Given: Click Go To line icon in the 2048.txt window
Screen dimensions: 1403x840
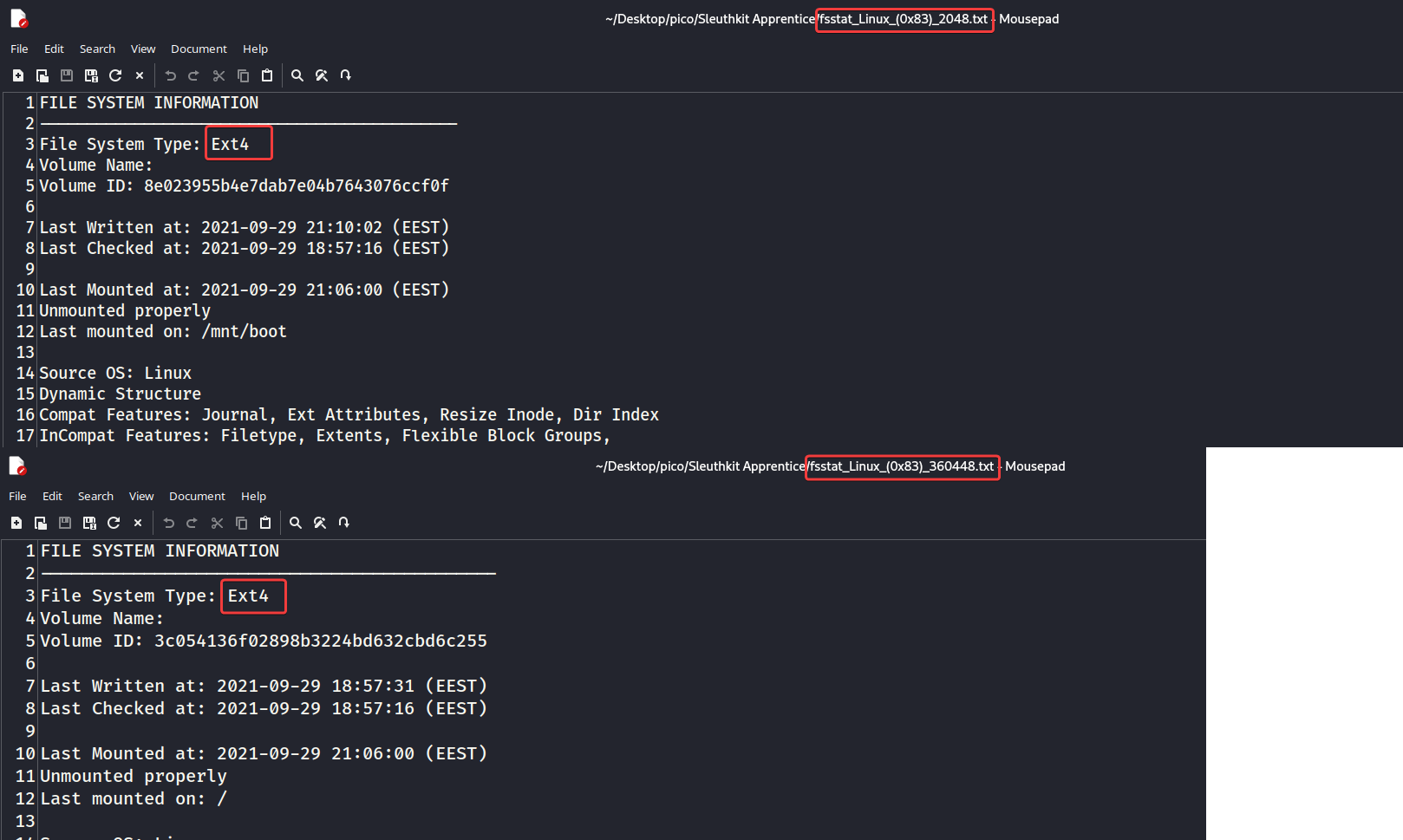Looking at the screenshot, I should 346,75.
